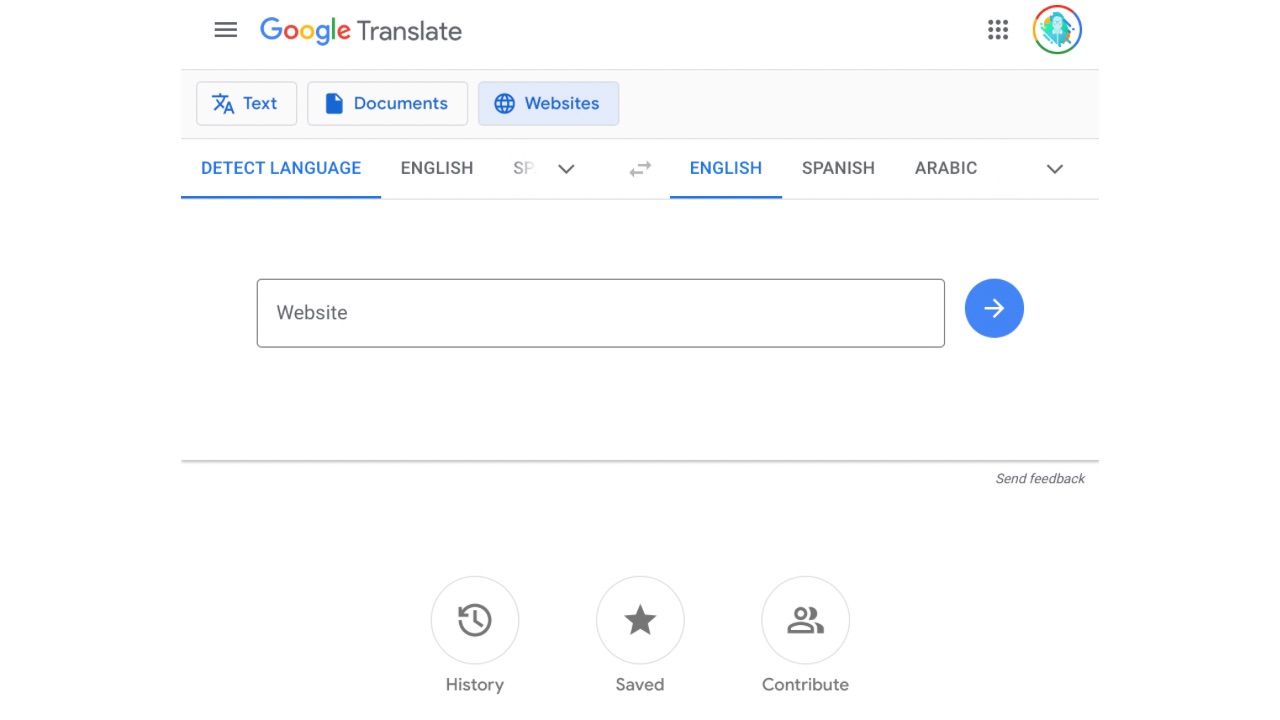Choose English as target language
Image resolution: width=1280 pixels, height=720 pixels.
coord(725,168)
